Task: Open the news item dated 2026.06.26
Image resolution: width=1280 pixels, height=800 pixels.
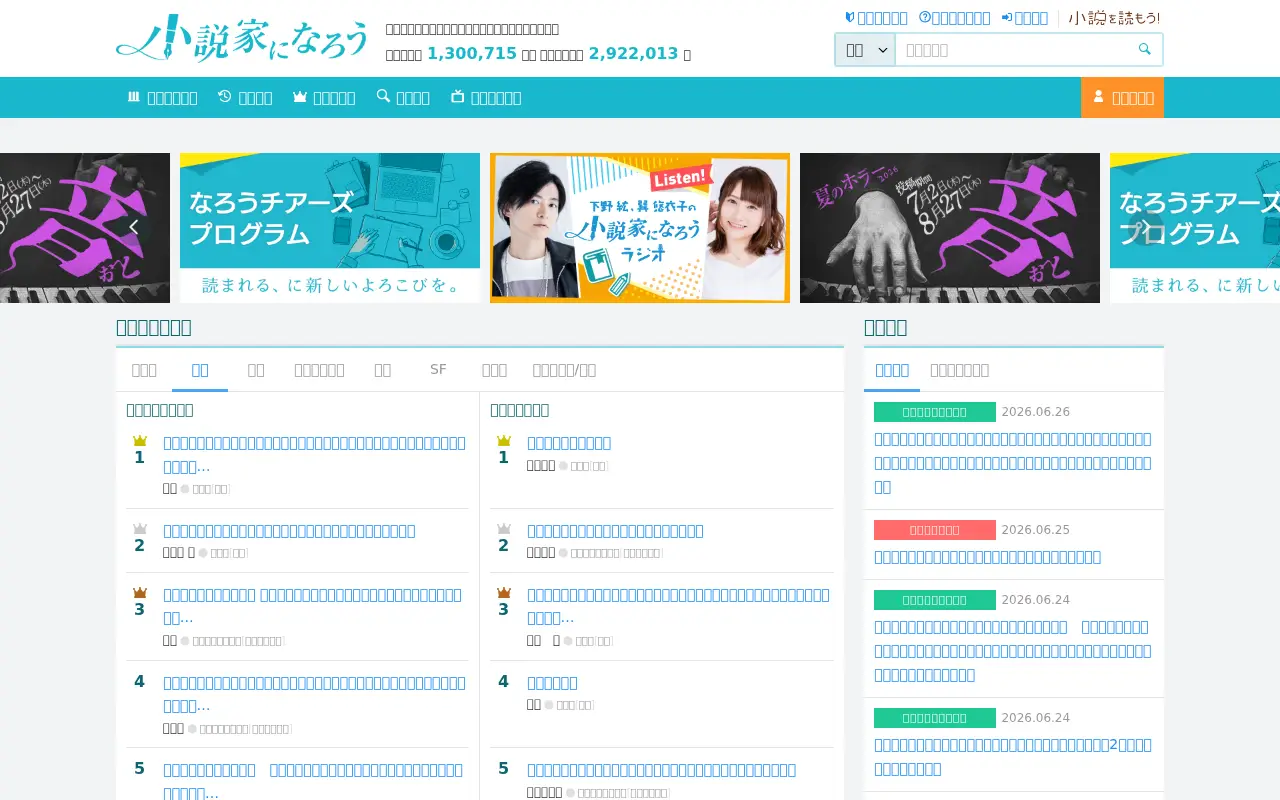Action: 1013,463
